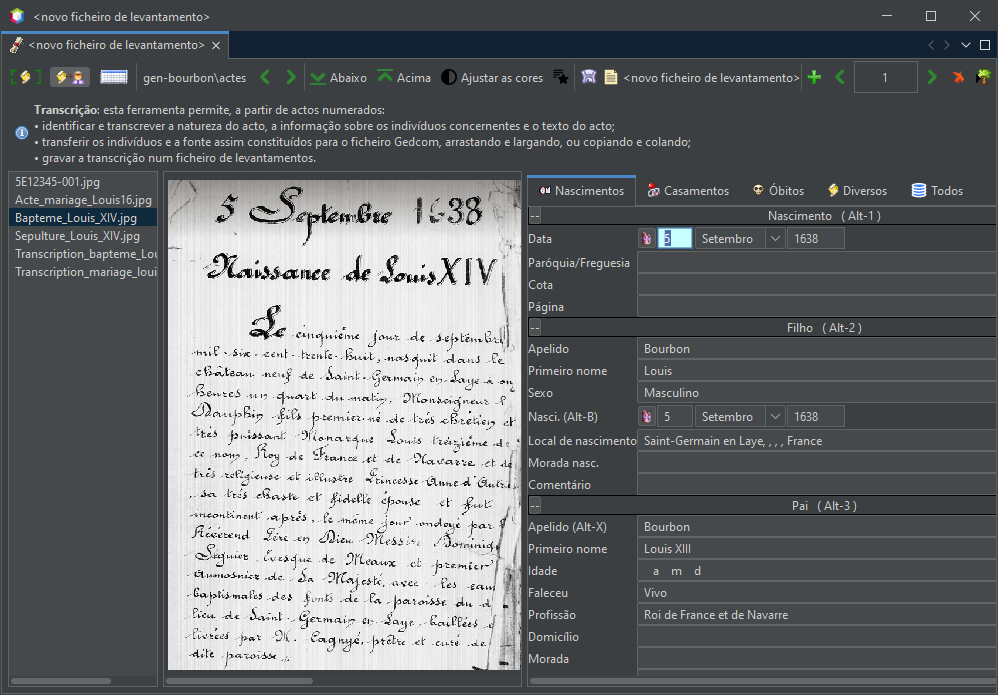
Task: Select Bapteme_Louis_XIV.jpg in file list
Action: pyautogui.click(x=83, y=218)
